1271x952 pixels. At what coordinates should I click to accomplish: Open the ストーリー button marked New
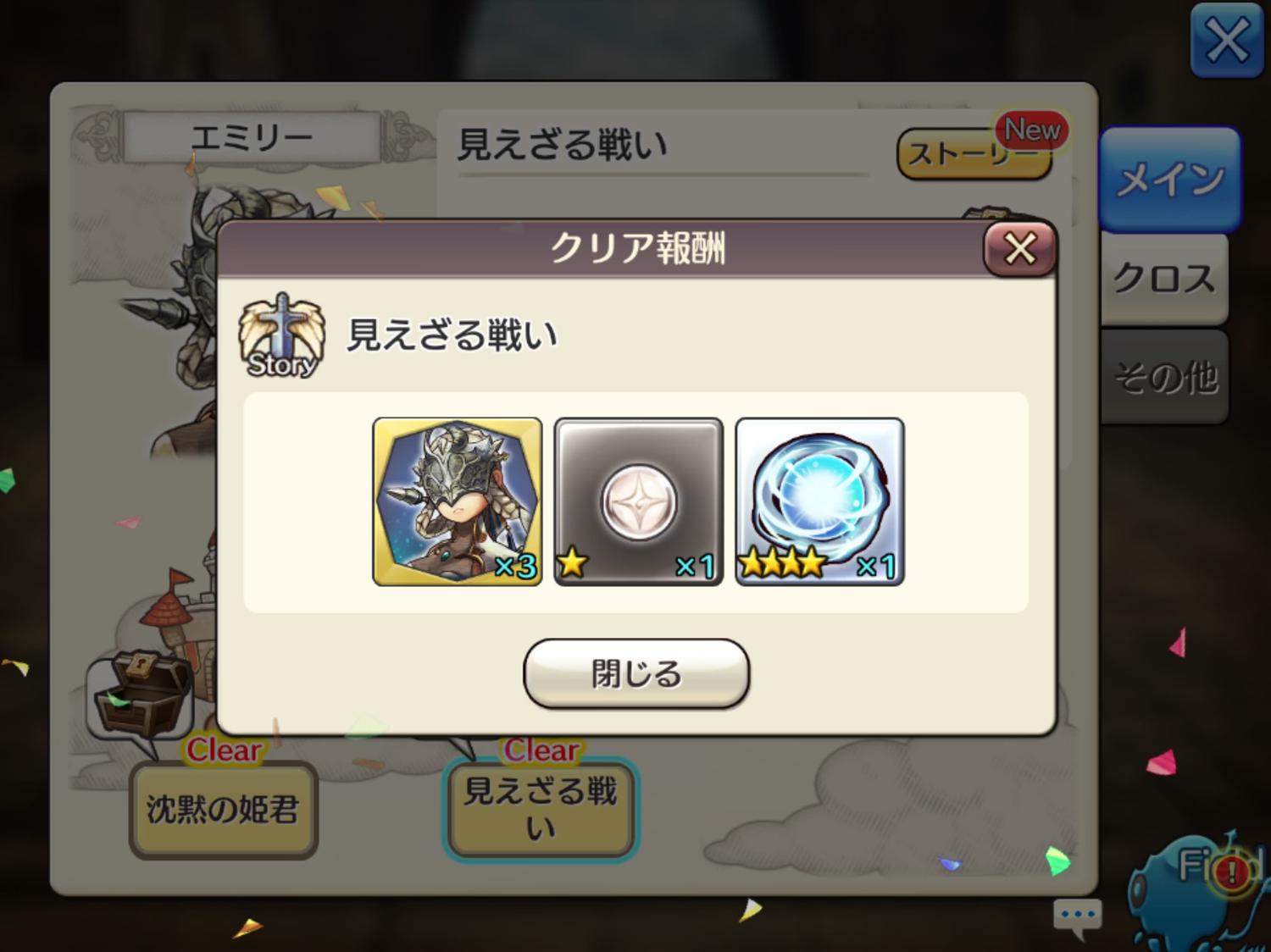[x=974, y=153]
